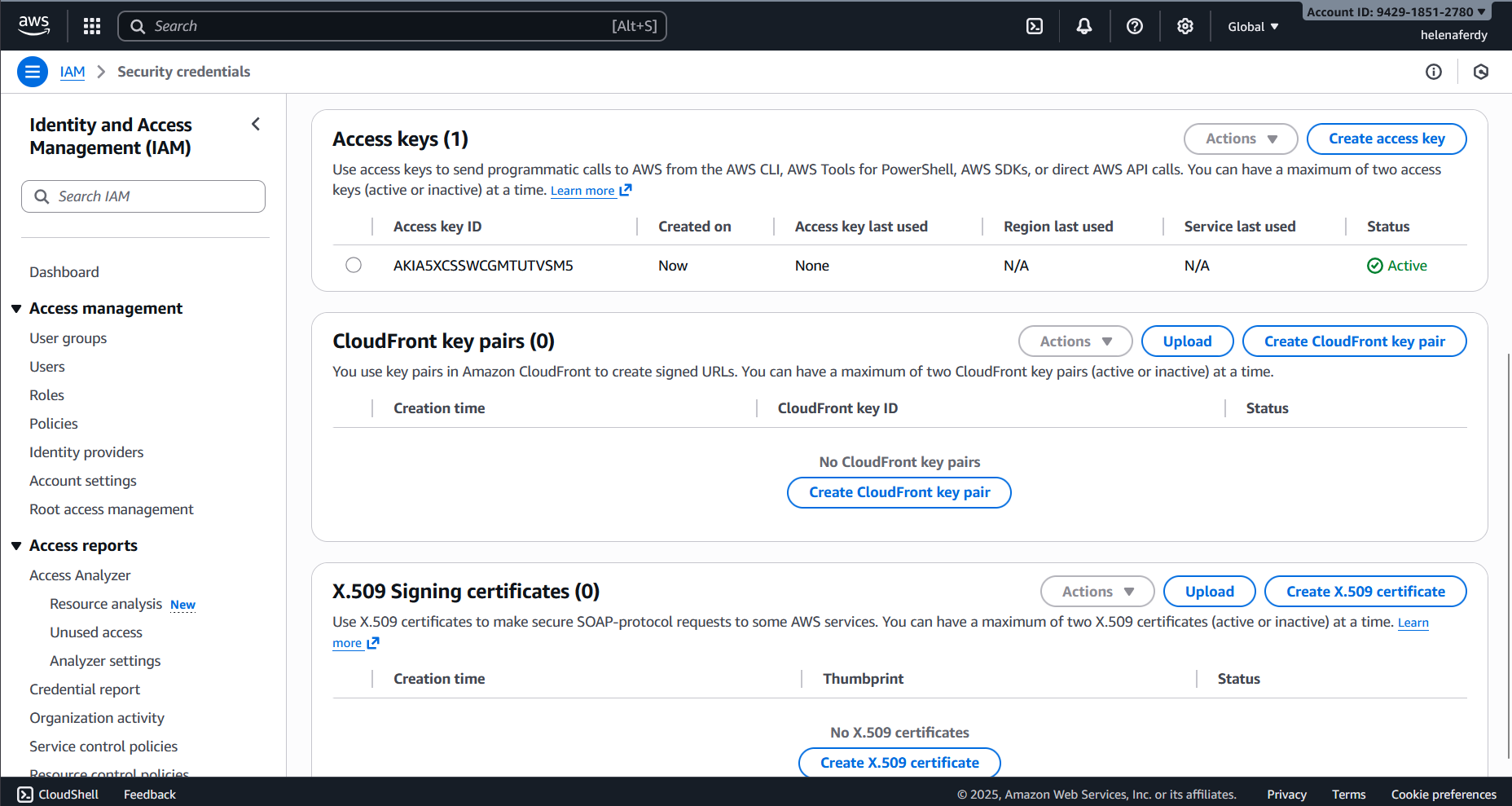Viewport: 1512px width, 806px height.
Task: Open the help question mark icon
Action: (1135, 26)
